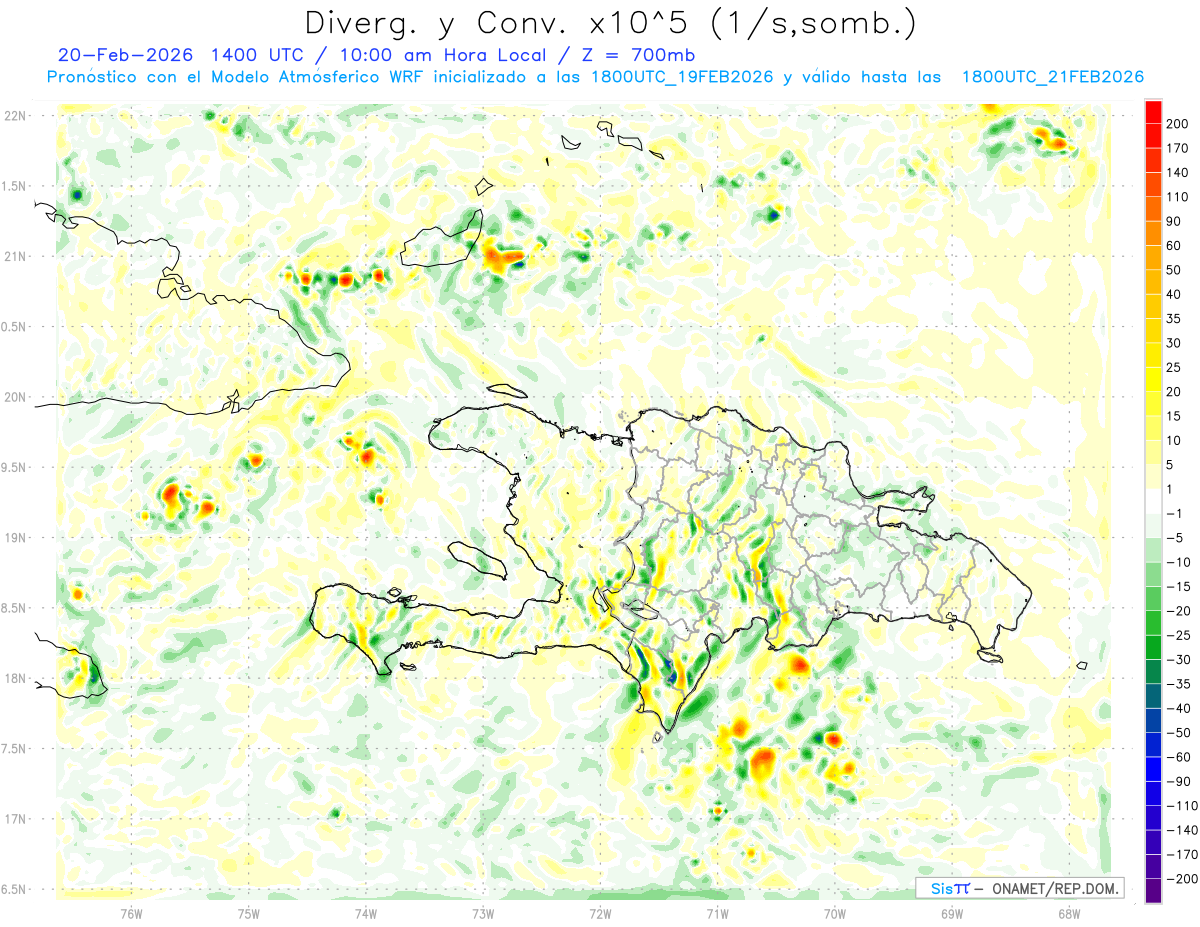Click the '9.5N' latitude label
Screen dimensions: 1200x927
tap(14, 467)
